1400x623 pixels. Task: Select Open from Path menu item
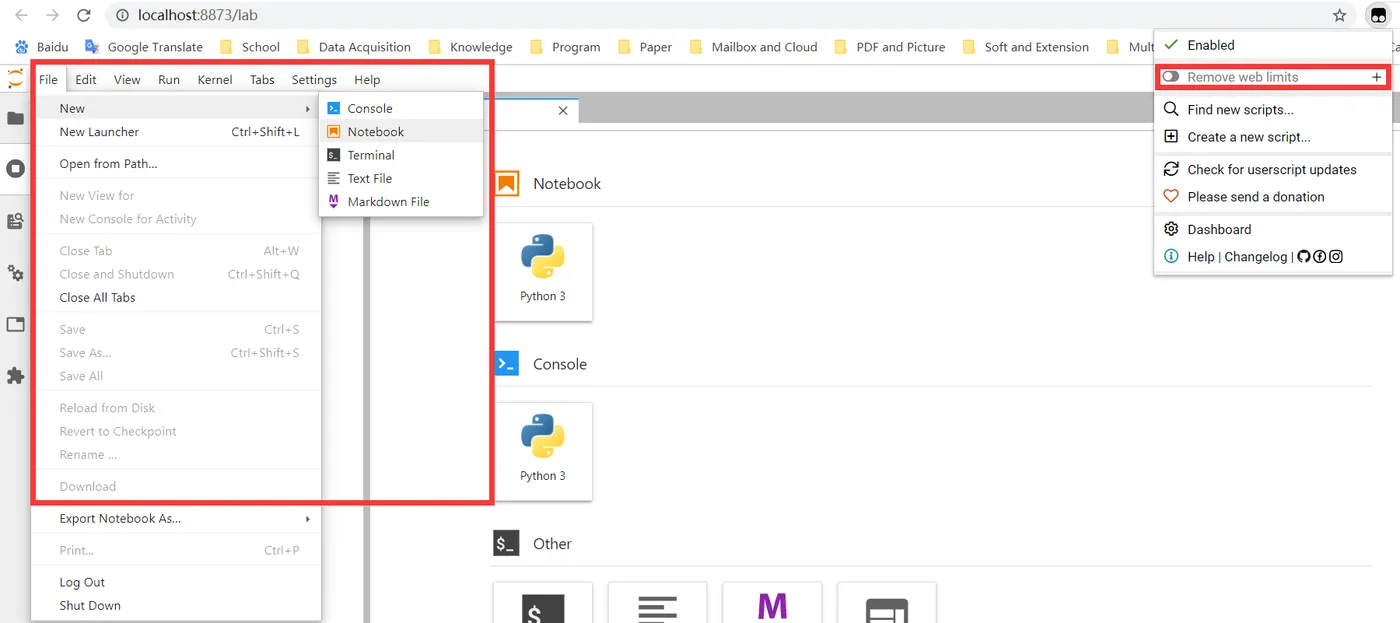pos(176,164)
